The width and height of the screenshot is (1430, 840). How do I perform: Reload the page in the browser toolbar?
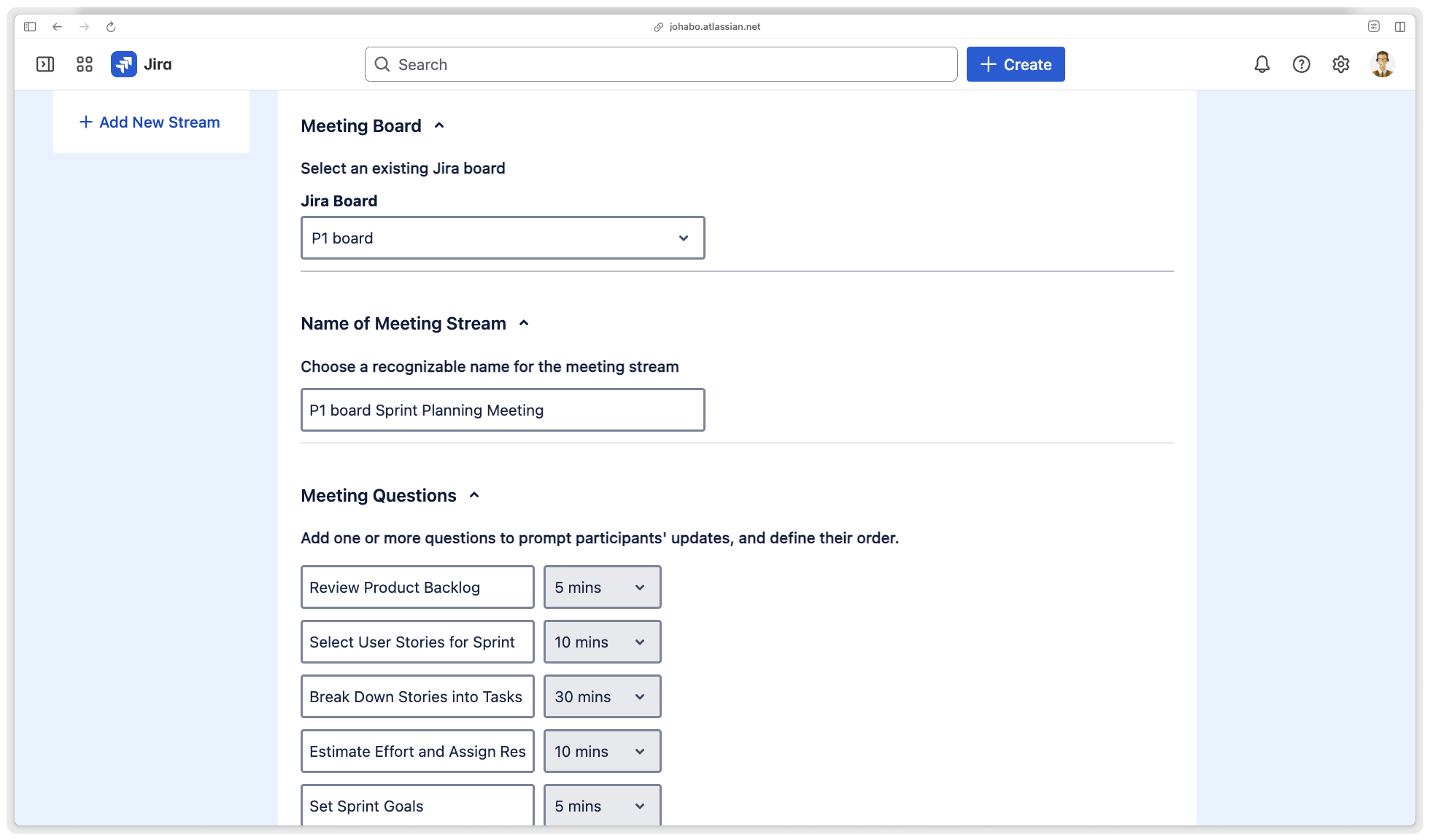(111, 27)
